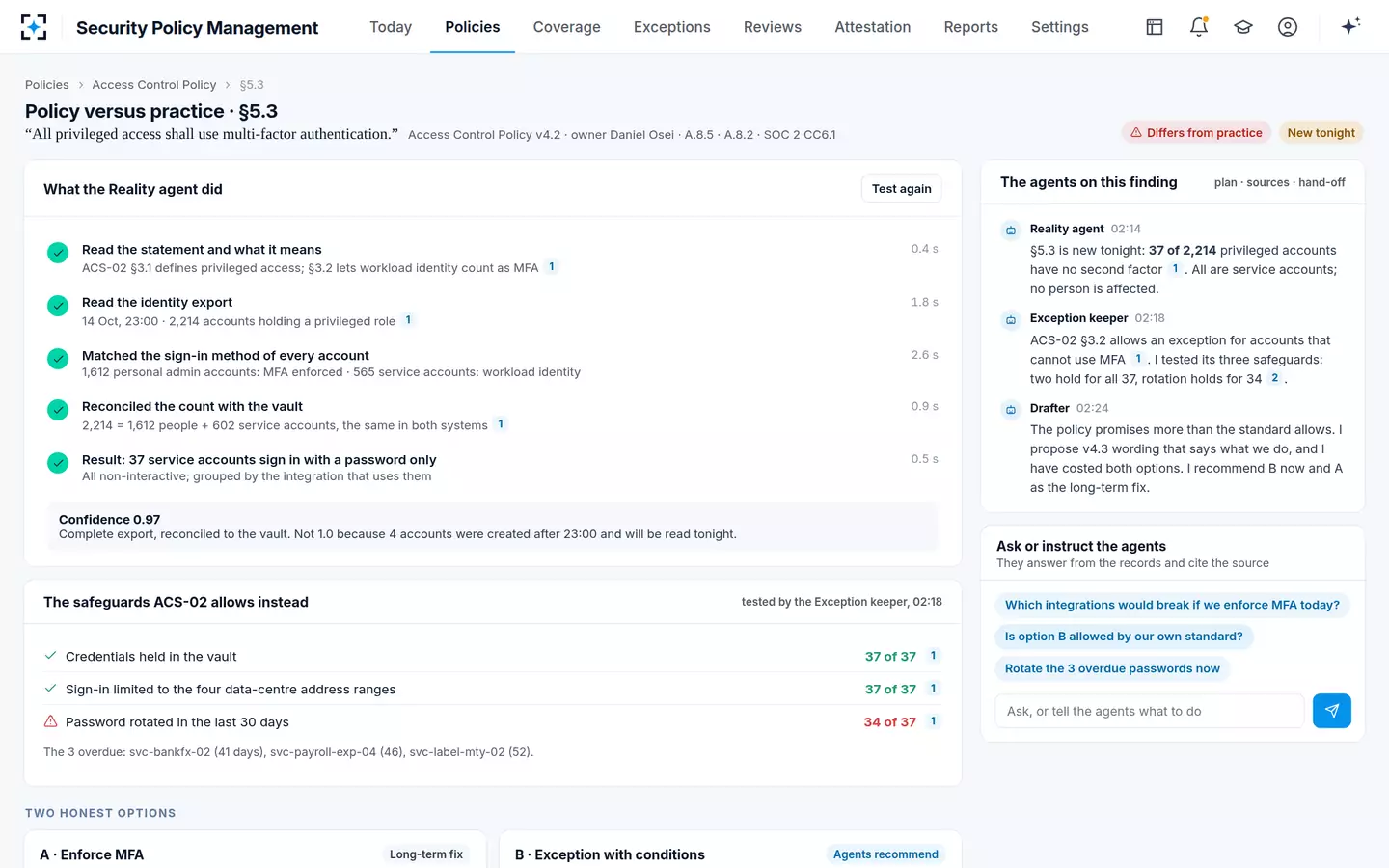
Task: Click the Test again button
Action: pyautogui.click(x=902, y=189)
